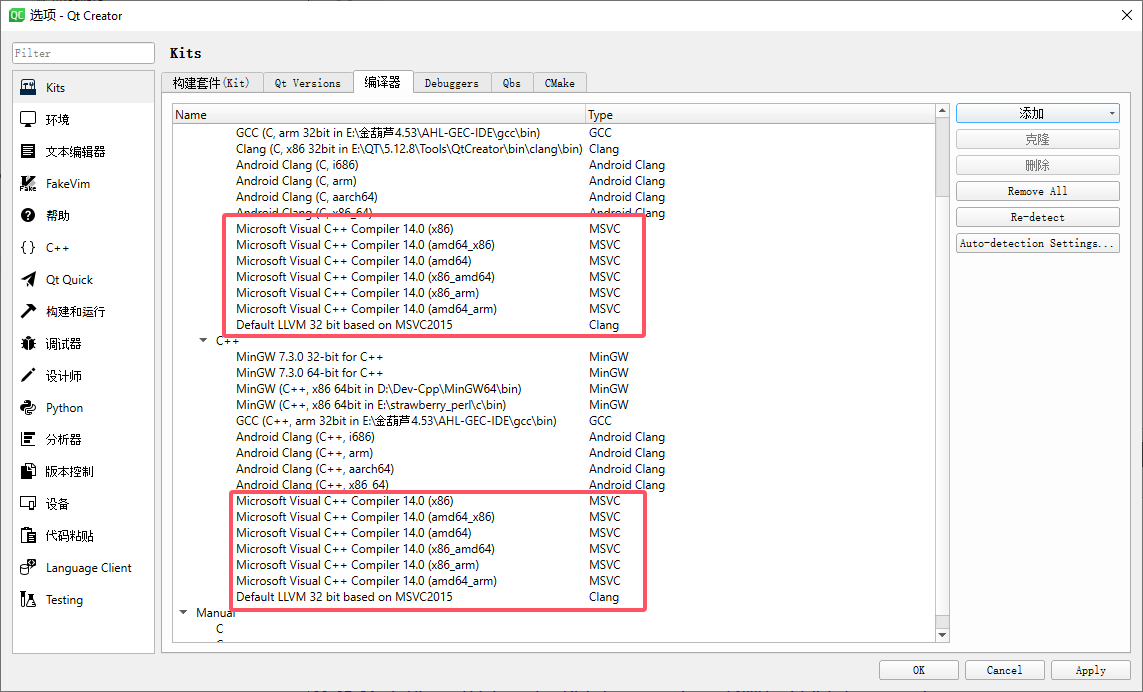Click the FakeVim icon in sidebar
Image resolution: width=1143 pixels, height=692 pixels.
(x=28, y=184)
